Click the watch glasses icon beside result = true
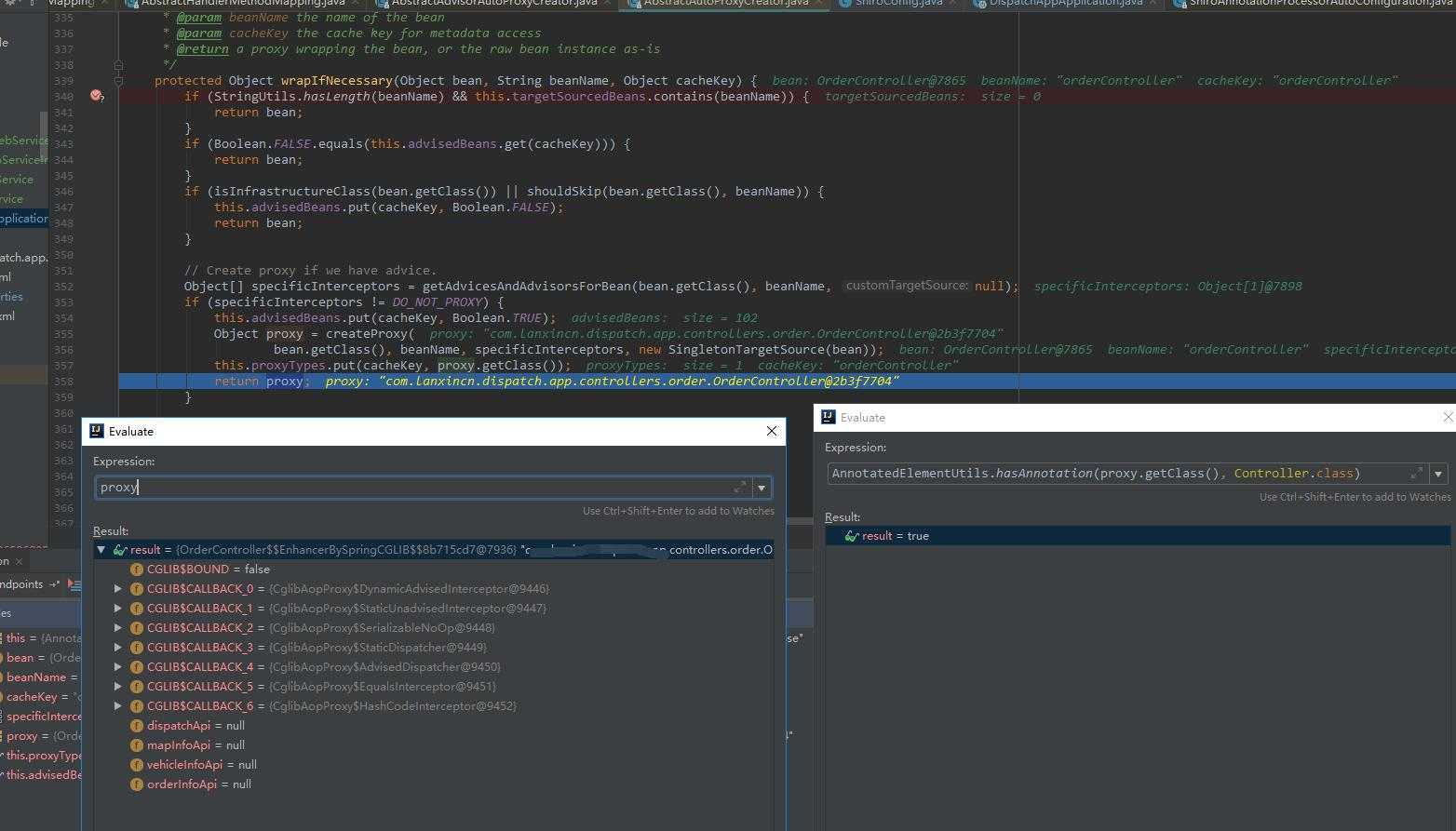The height and width of the screenshot is (831, 1456). coord(851,536)
